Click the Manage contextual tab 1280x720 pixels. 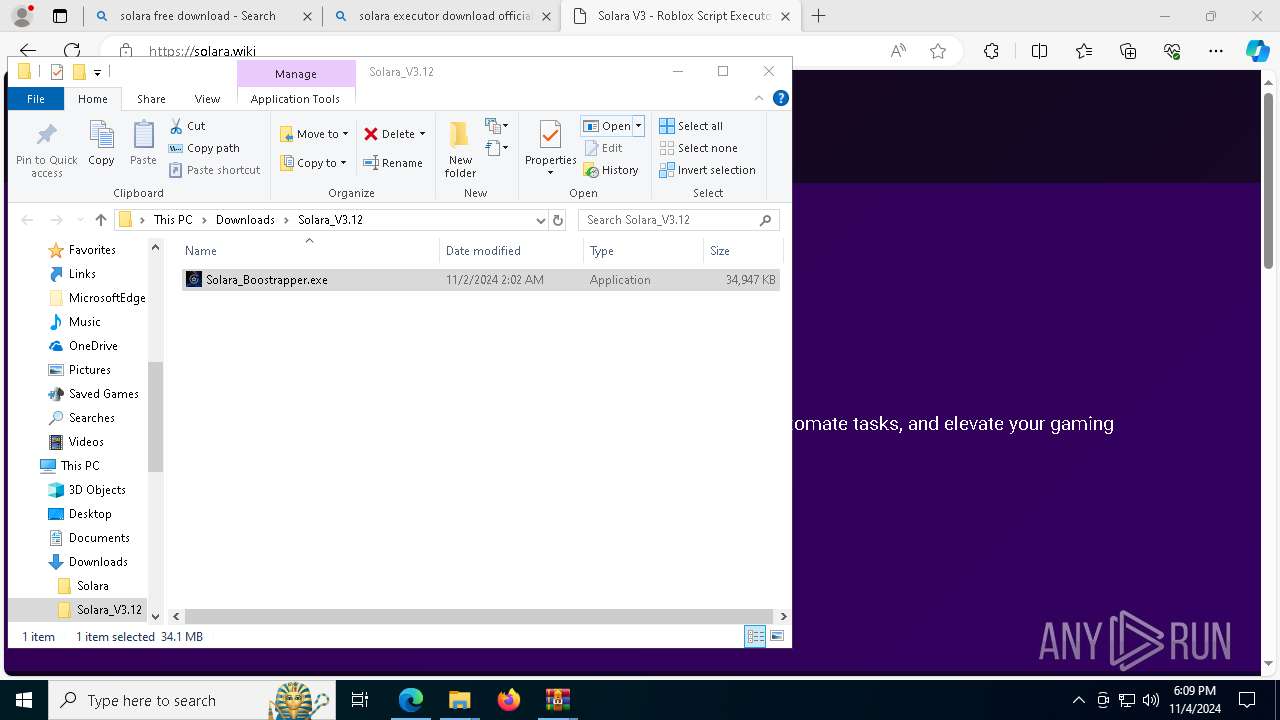coord(296,74)
